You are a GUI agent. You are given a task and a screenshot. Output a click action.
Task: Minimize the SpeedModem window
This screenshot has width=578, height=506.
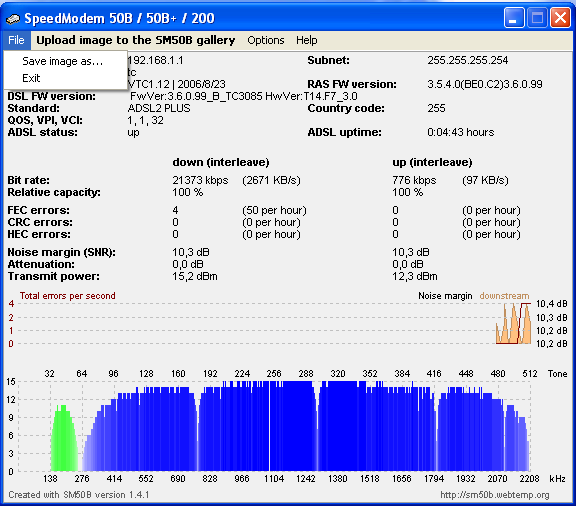coord(514,18)
